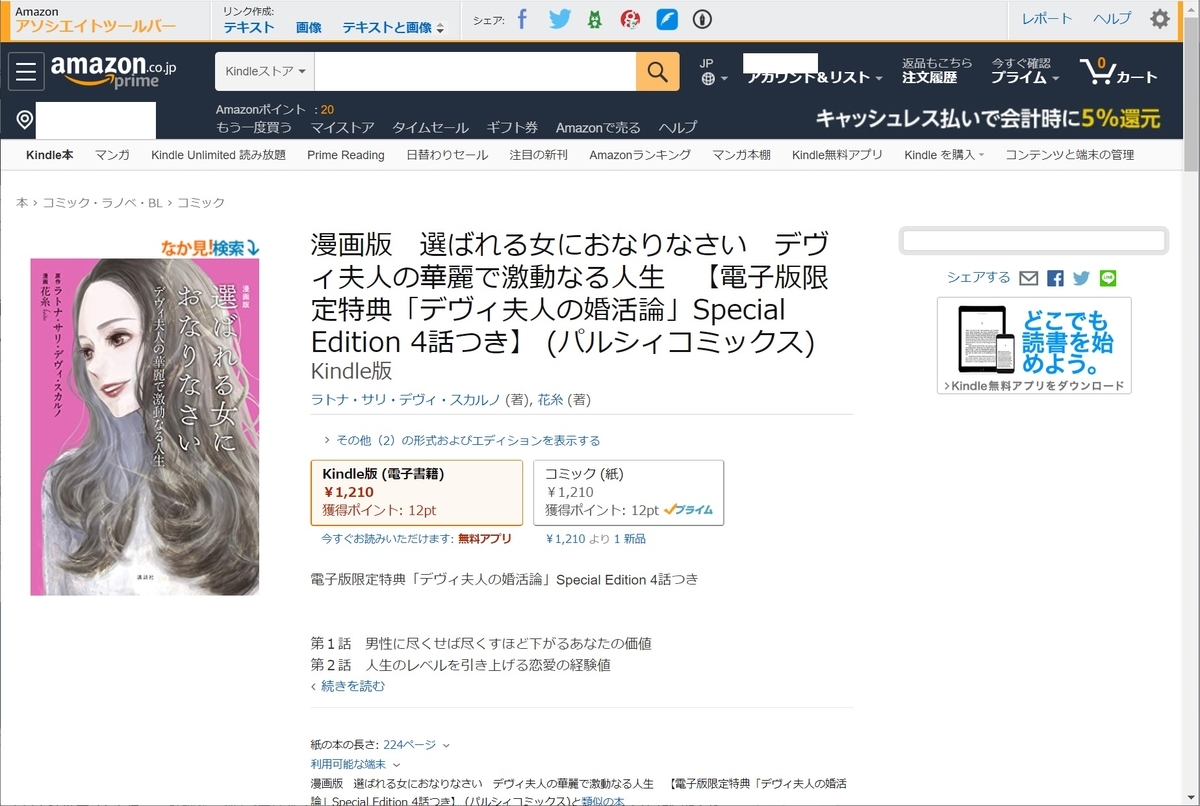The width and height of the screenshot is (1200, 806).
Task: Expand アカウント&リスト menu
Action: (815, 77)
